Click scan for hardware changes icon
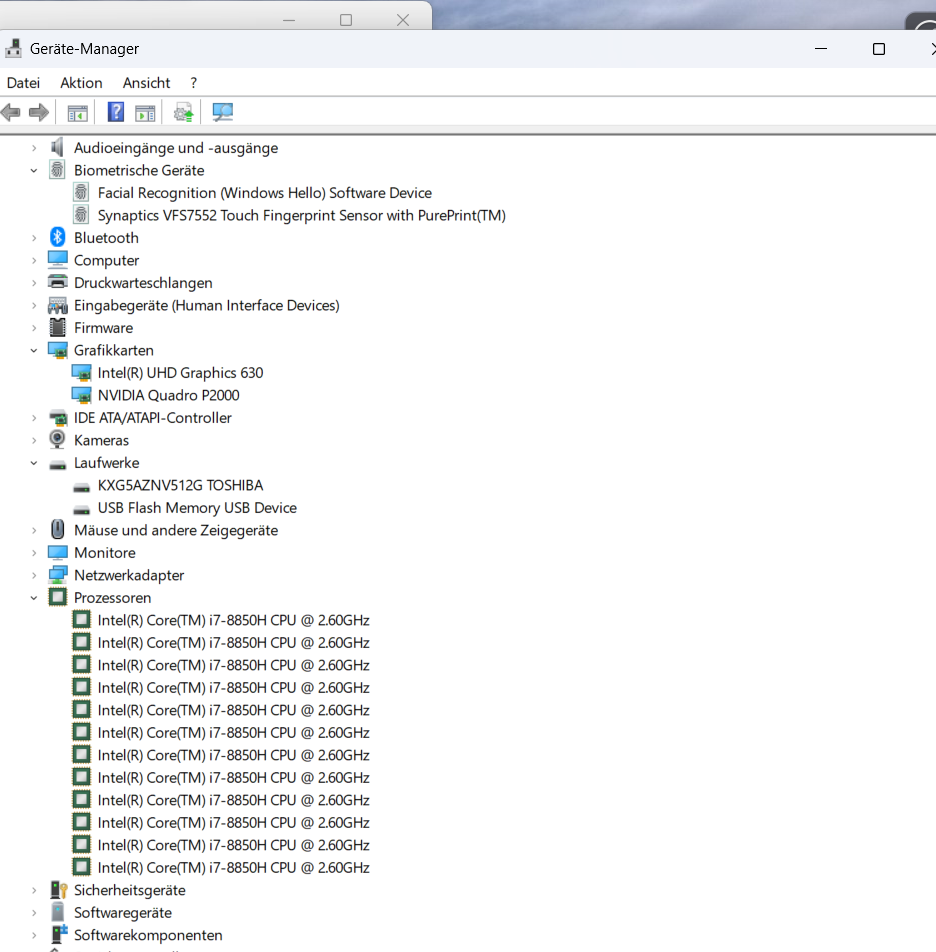This screenshot has height=952, width=936. pos(222,112)
